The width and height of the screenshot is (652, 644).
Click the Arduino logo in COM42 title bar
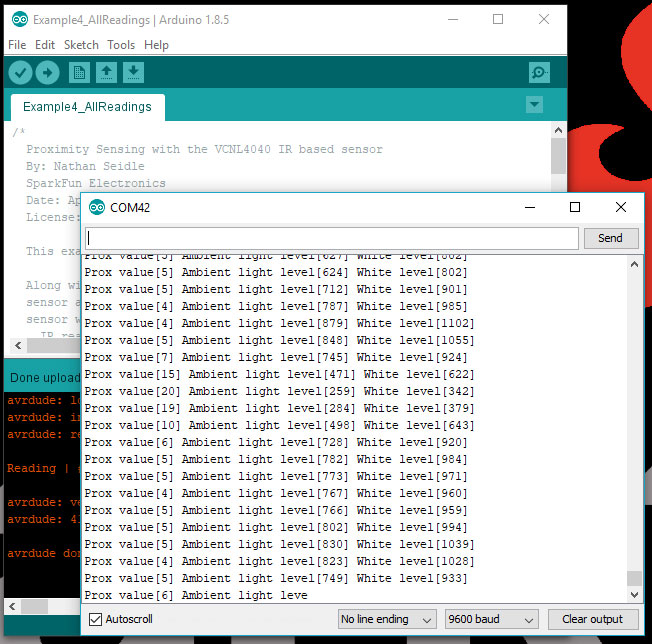tap(97, 207)
